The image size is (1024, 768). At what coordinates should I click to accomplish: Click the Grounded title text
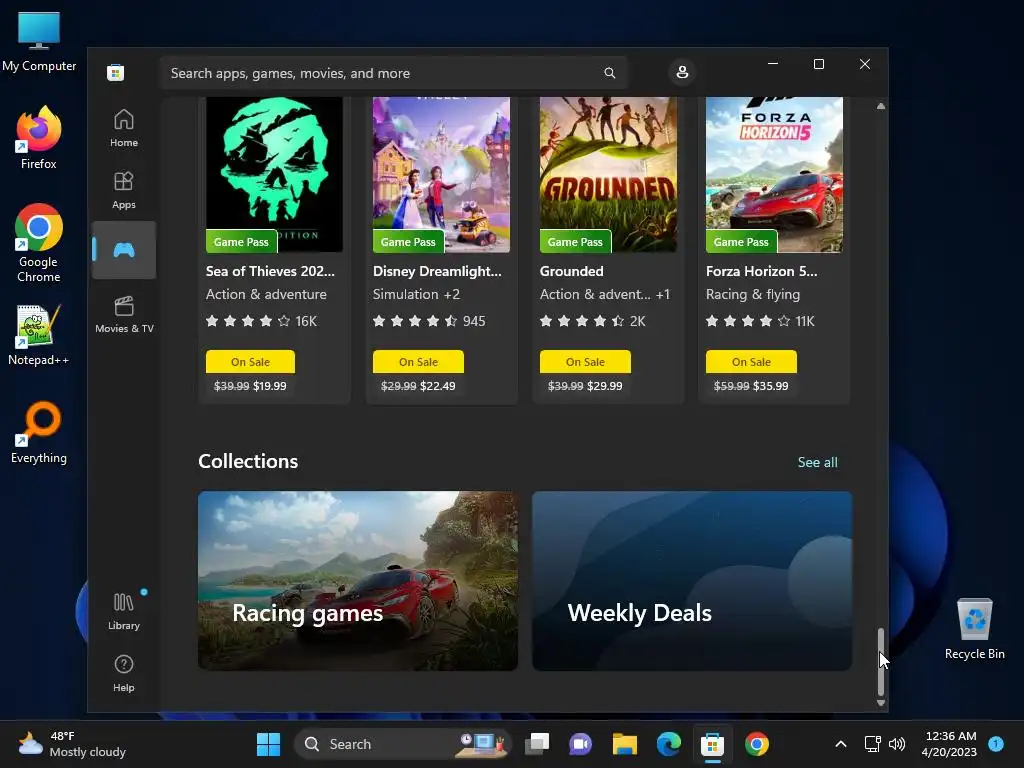click(x=571, y=271)
